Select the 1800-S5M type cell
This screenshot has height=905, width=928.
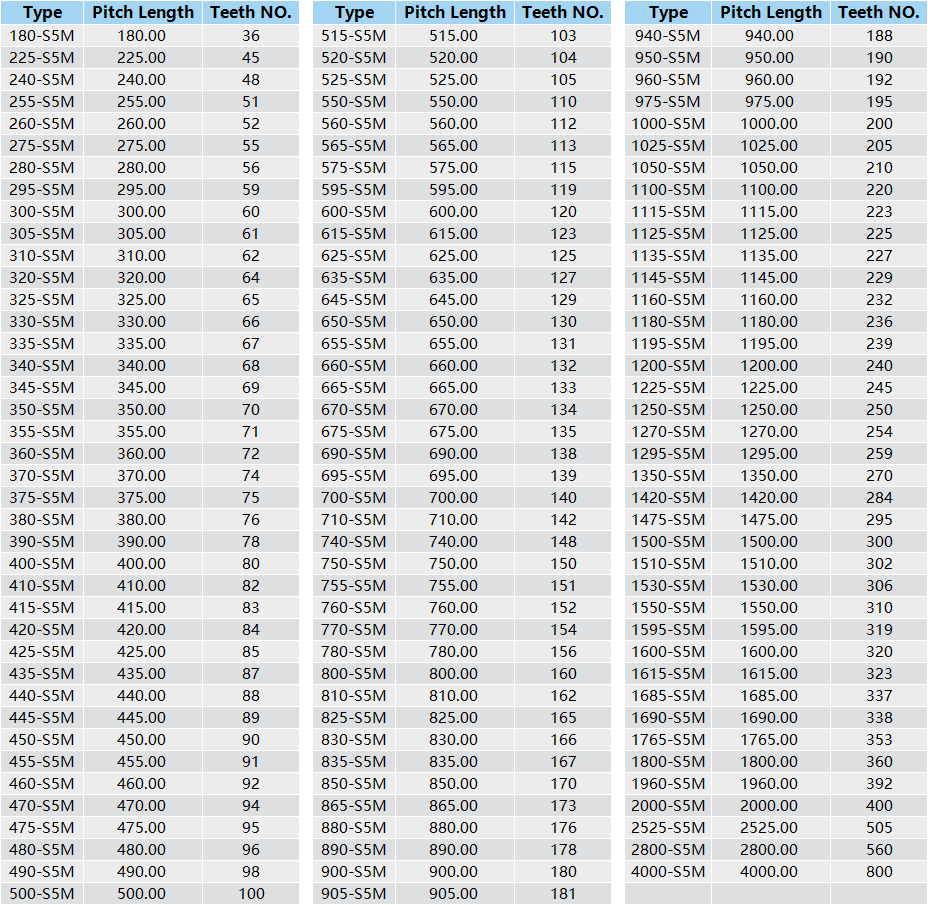pos(668,762)
